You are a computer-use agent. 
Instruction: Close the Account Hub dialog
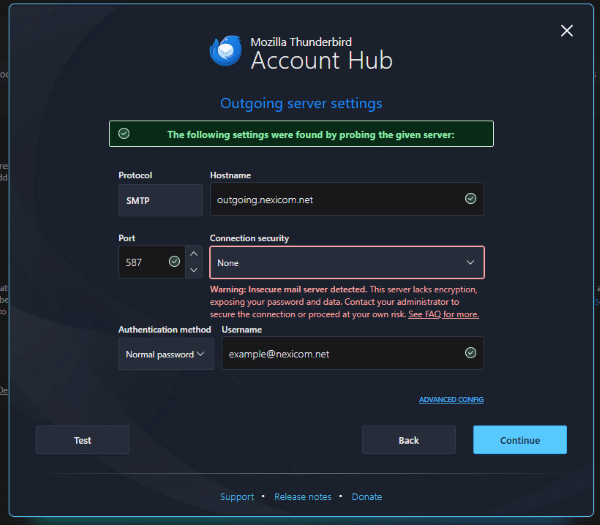(x=567, y=31)
